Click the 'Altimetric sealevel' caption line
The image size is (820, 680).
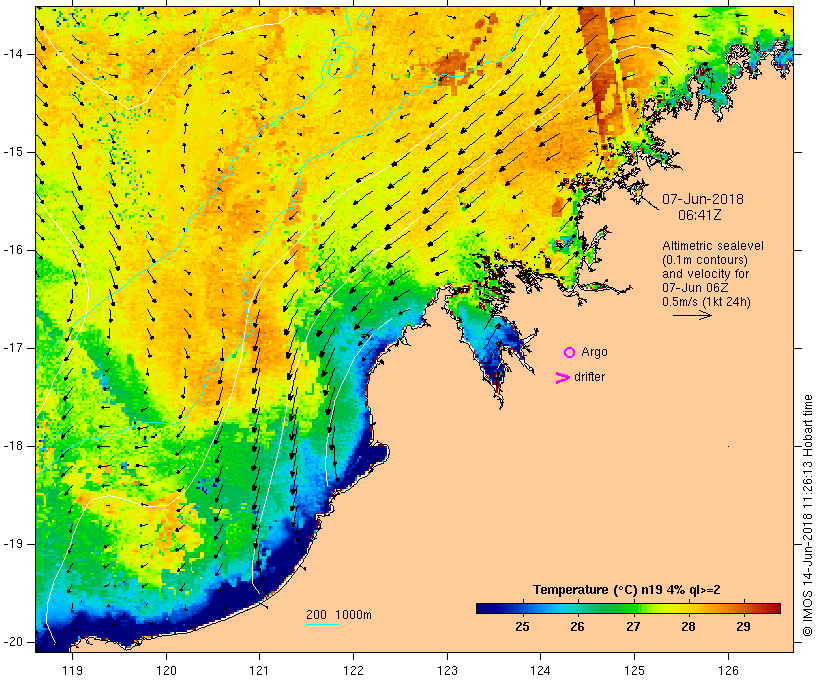pos(713,246)
